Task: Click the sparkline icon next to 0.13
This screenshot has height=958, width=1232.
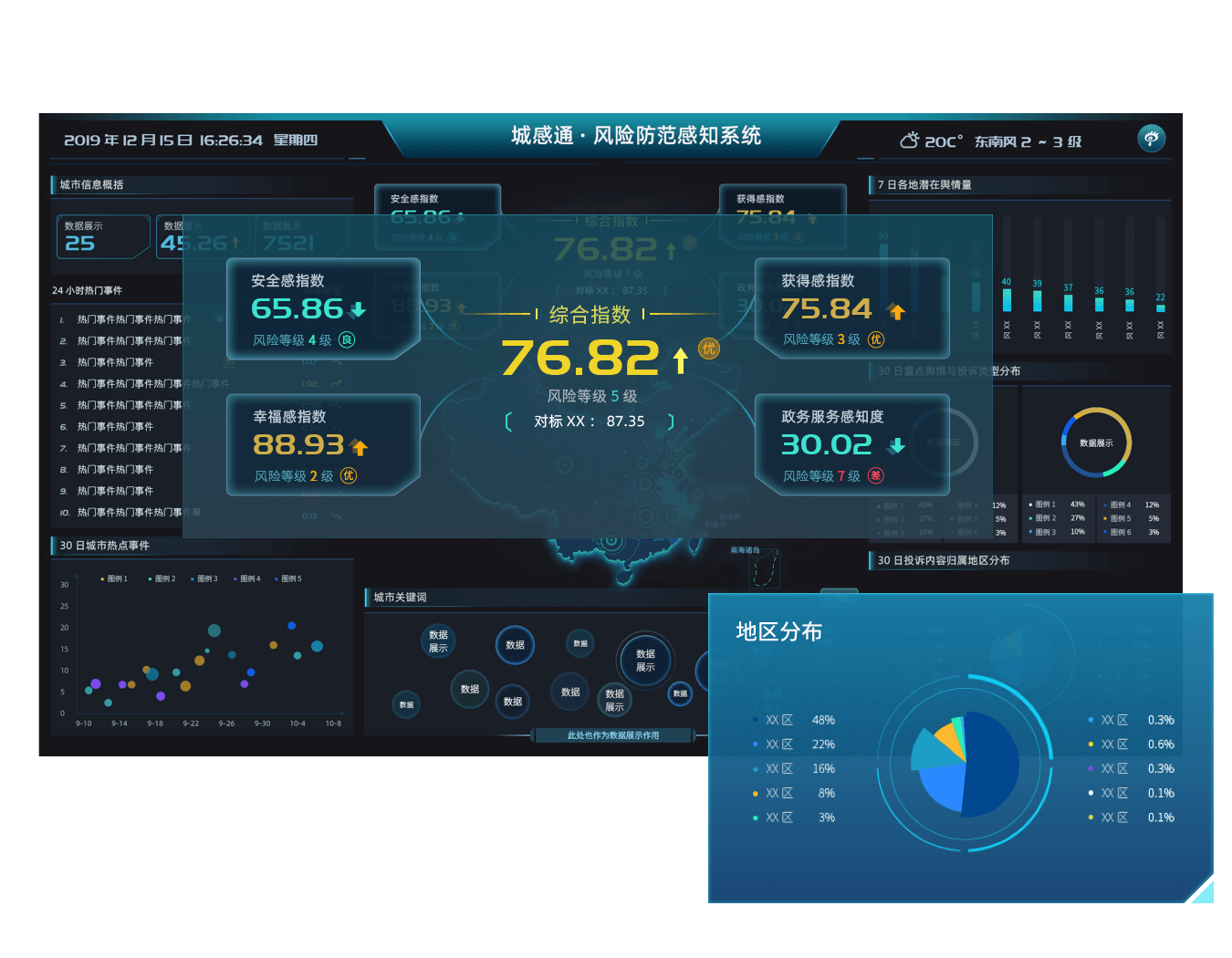Action: click(337, 516)
